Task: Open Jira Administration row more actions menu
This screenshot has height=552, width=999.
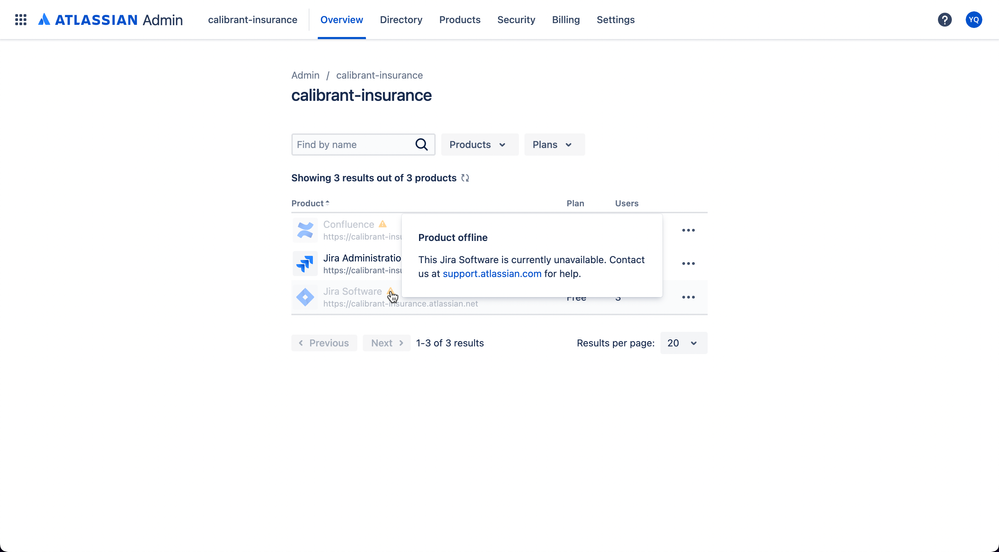Action: click(688, 263)
